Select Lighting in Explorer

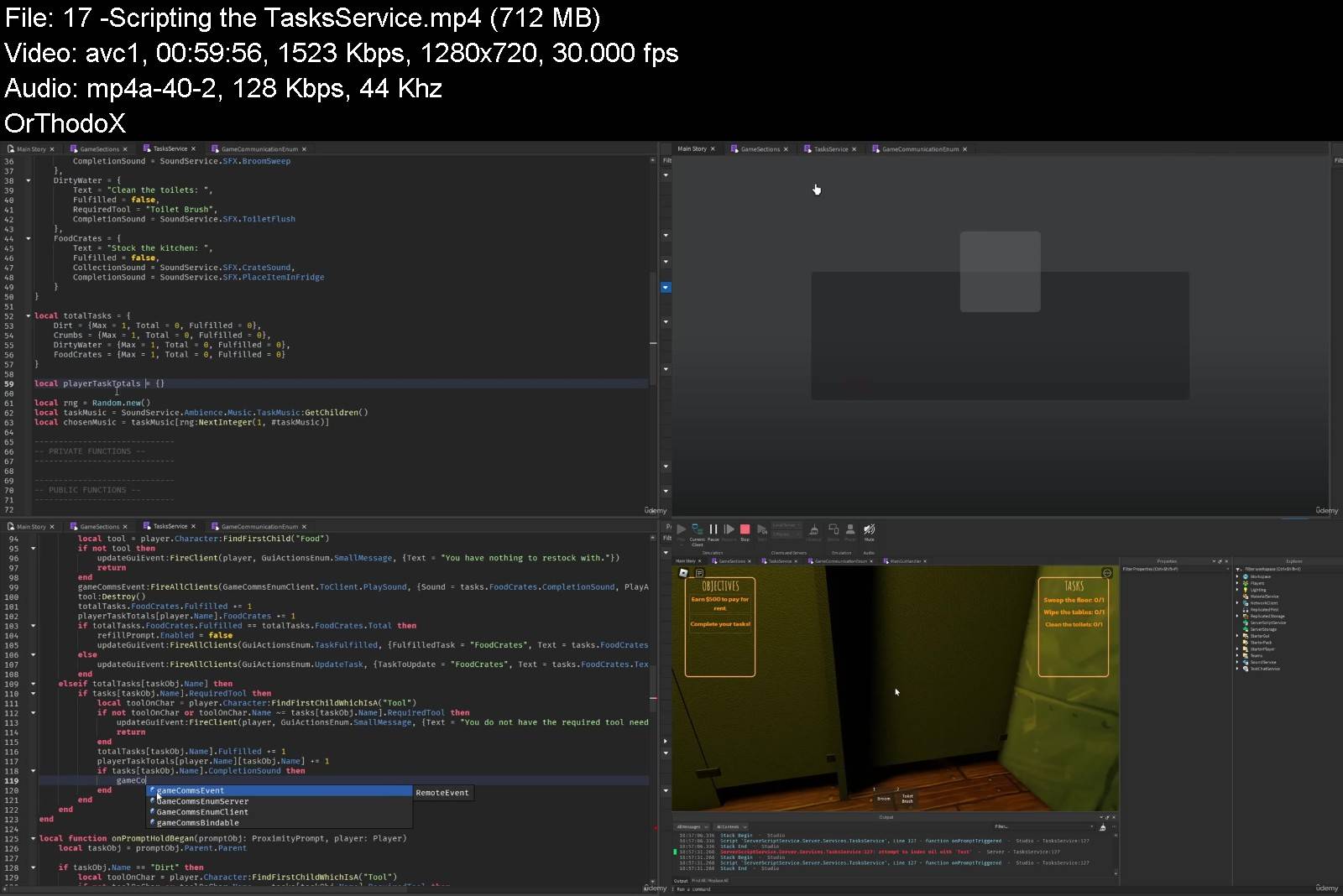tap(1258, 590)
